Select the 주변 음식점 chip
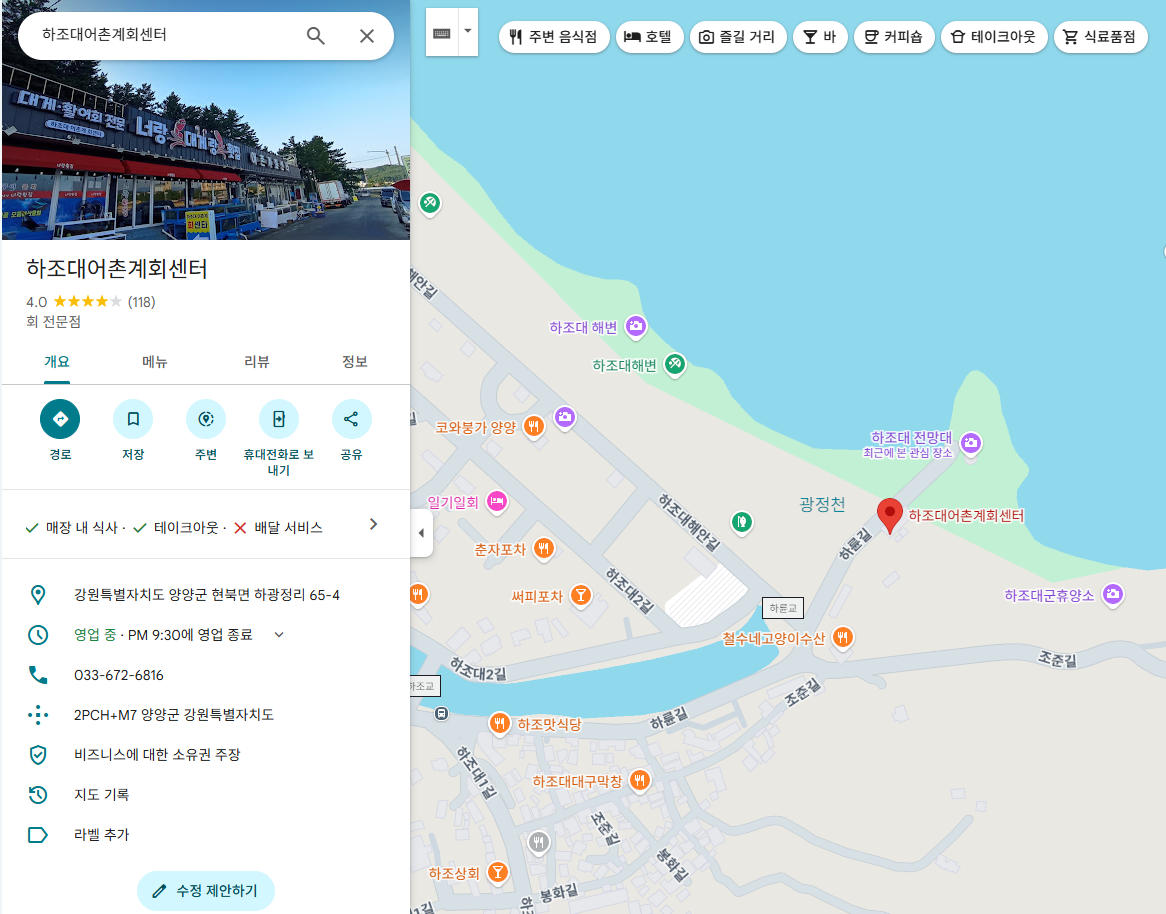The height and width of the screenshot is (914, 1166). pos(553,36)
